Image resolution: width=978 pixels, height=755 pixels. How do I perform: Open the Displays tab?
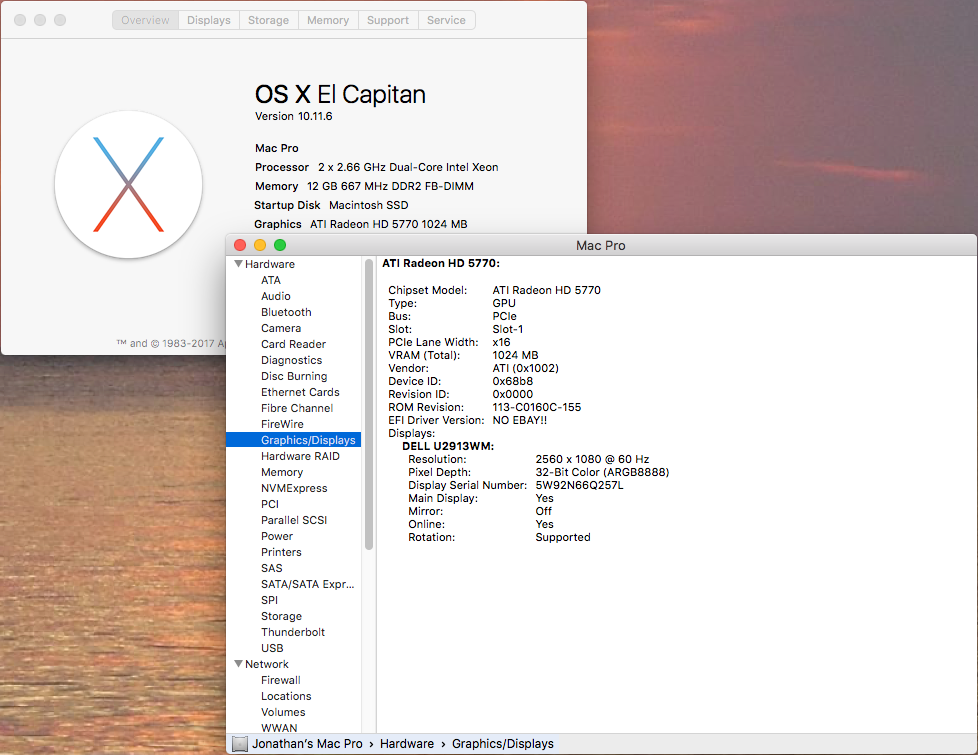[209, 20]
